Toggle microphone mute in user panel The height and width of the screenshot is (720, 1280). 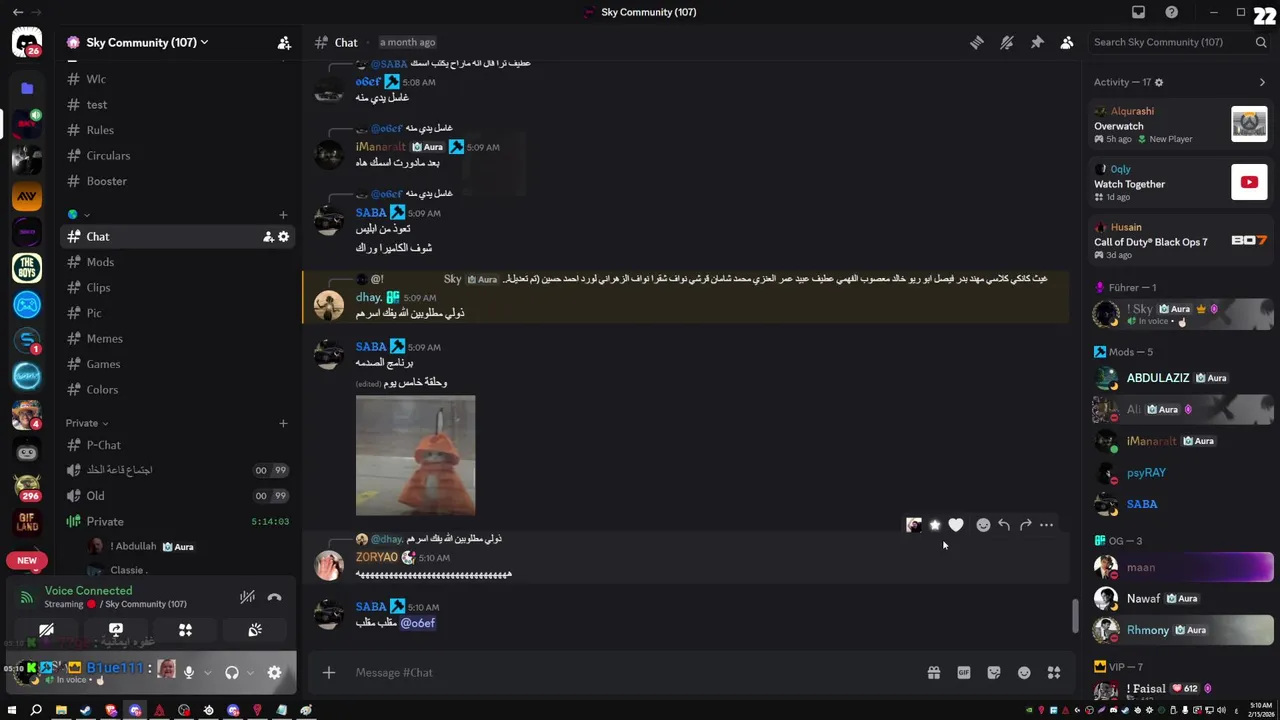click(188, 673)
